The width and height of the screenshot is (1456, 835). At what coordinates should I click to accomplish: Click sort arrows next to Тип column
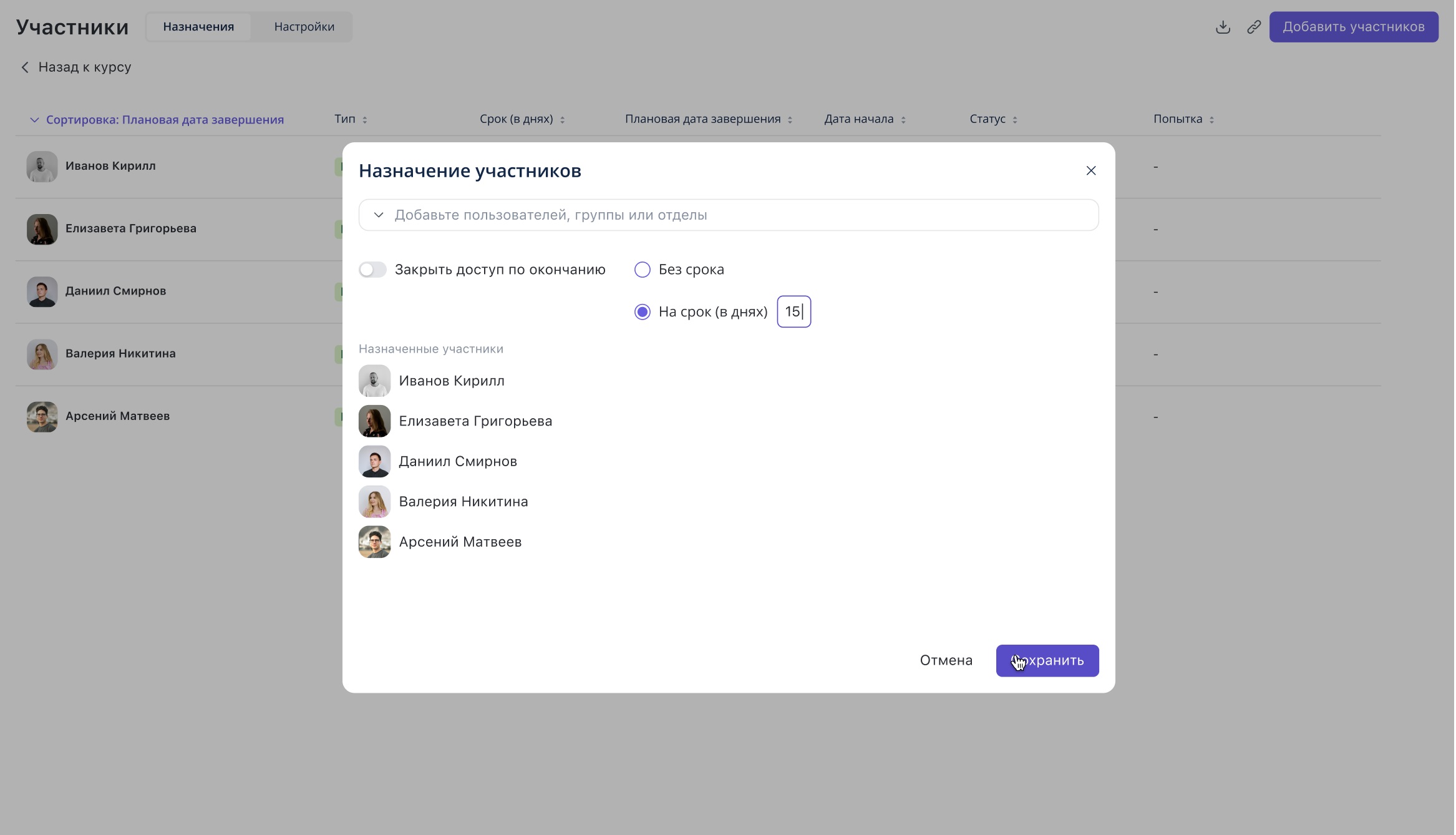click(365, 120)
